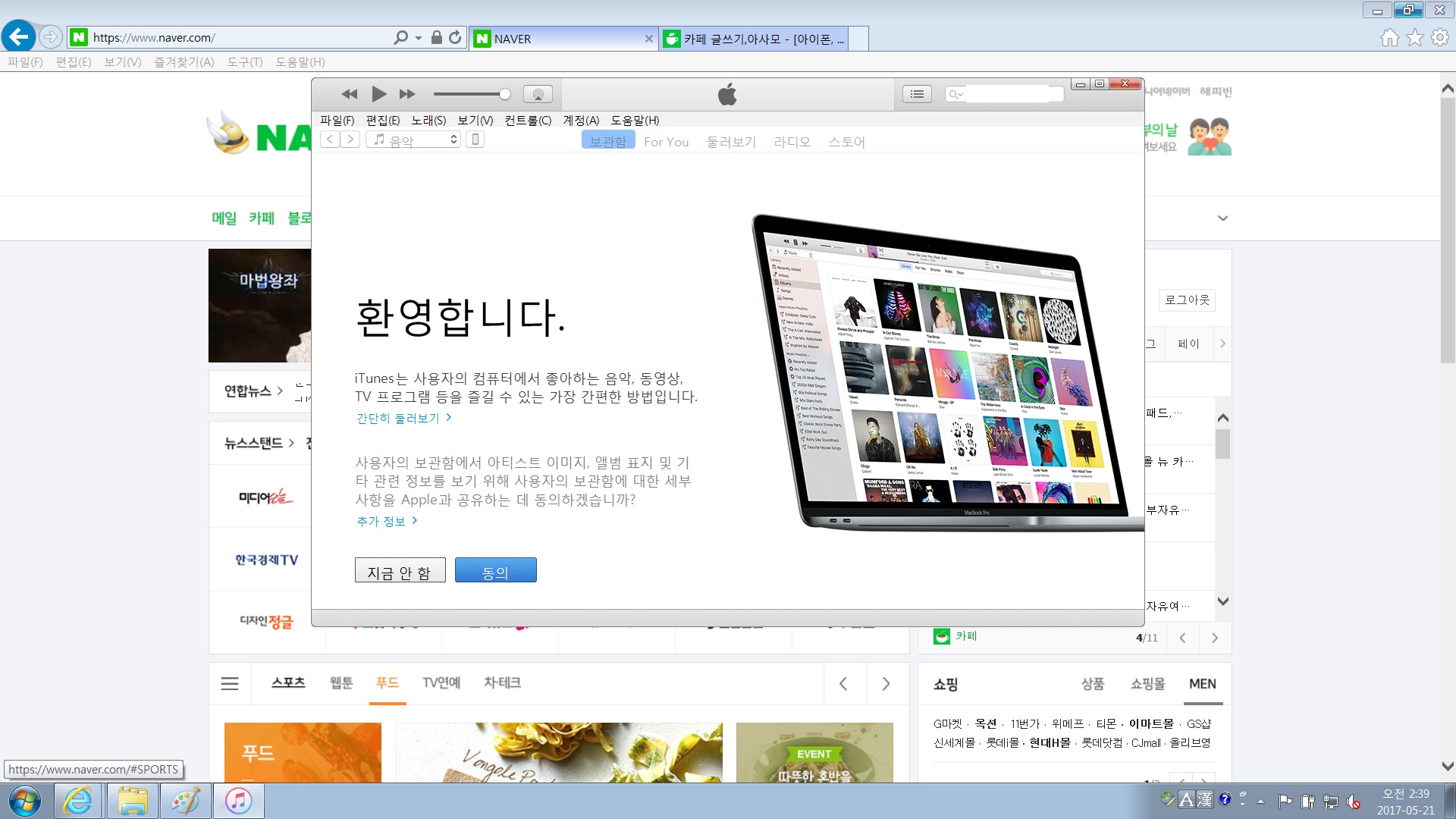The width and height of the screenshot is (1456, 819).
Task: Open Internet Explorer from the taskbar
Action: [77, 801]
